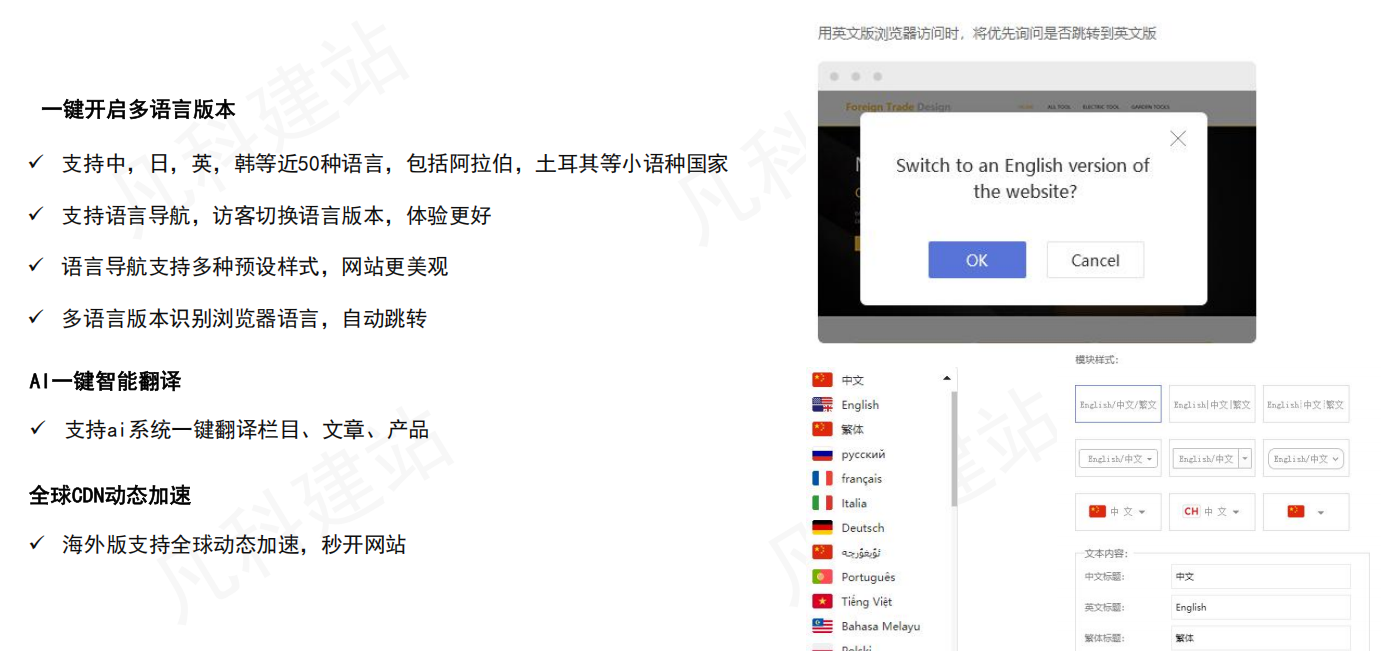Viewport: 1395px width, 651px height.
Task: Click the flag beside the Uyghur-script language
Action: (822, 552)
